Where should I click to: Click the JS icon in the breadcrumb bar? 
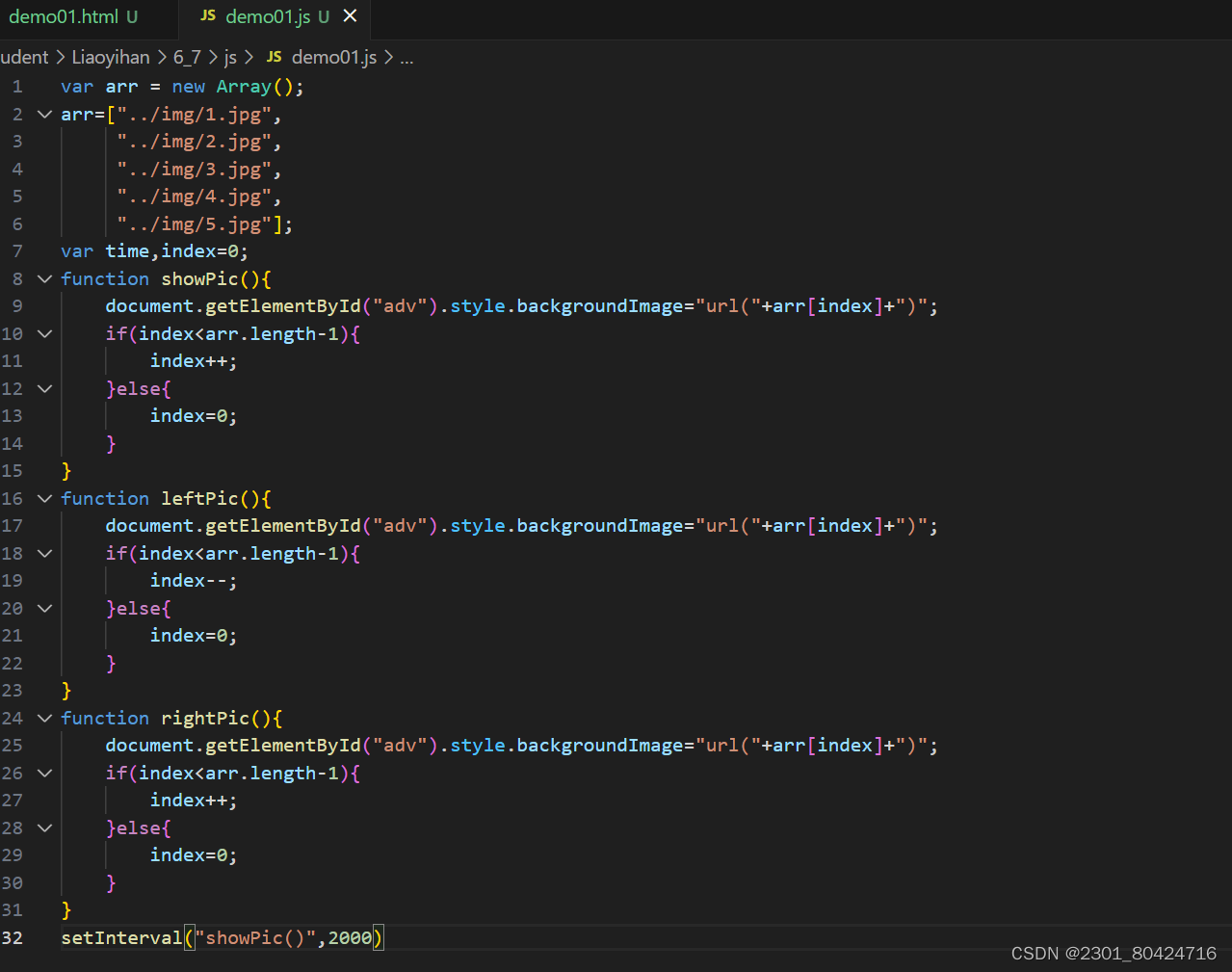pos(273,57)
